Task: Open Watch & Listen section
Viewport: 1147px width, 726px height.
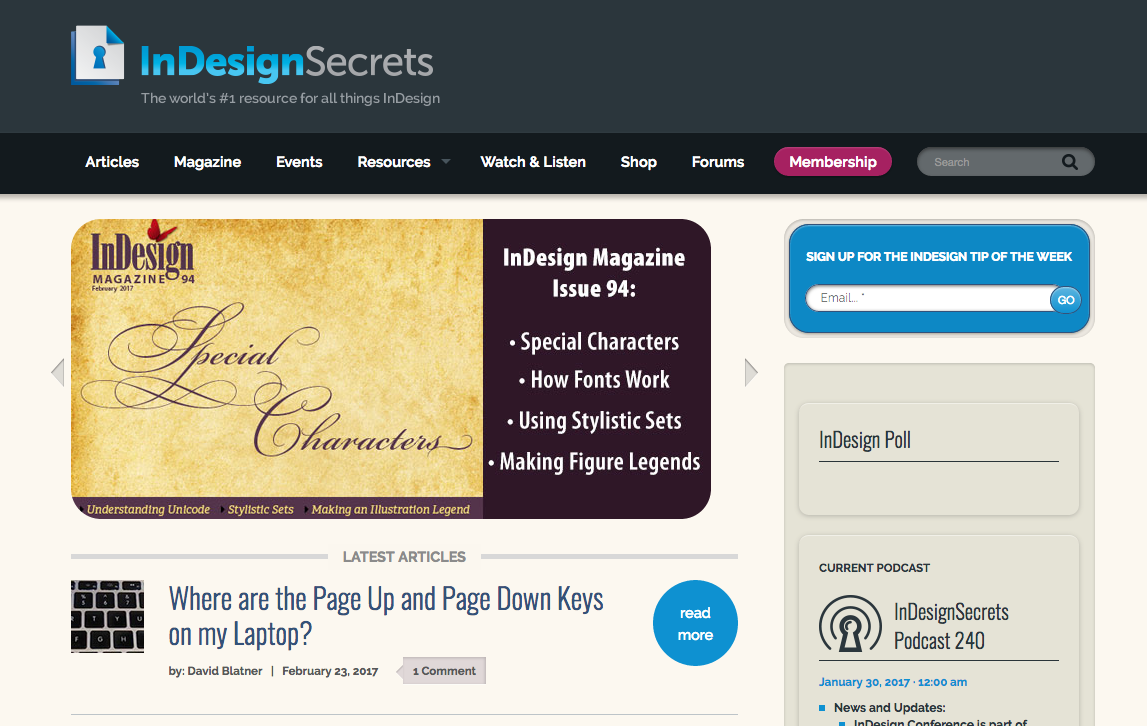Action: click(x=533, y=162)
